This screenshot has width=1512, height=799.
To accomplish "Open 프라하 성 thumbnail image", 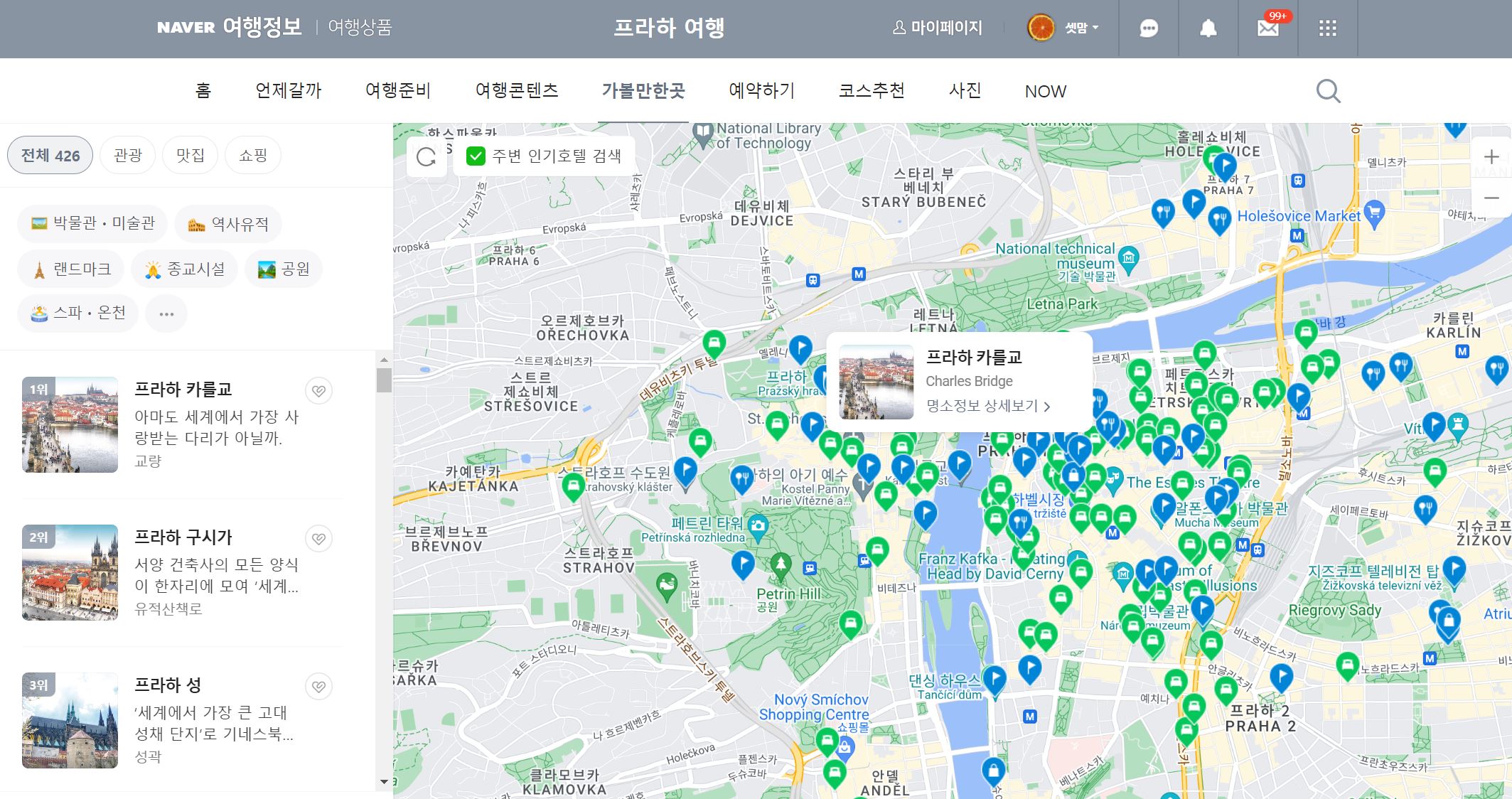I will [x=70, y=720].
